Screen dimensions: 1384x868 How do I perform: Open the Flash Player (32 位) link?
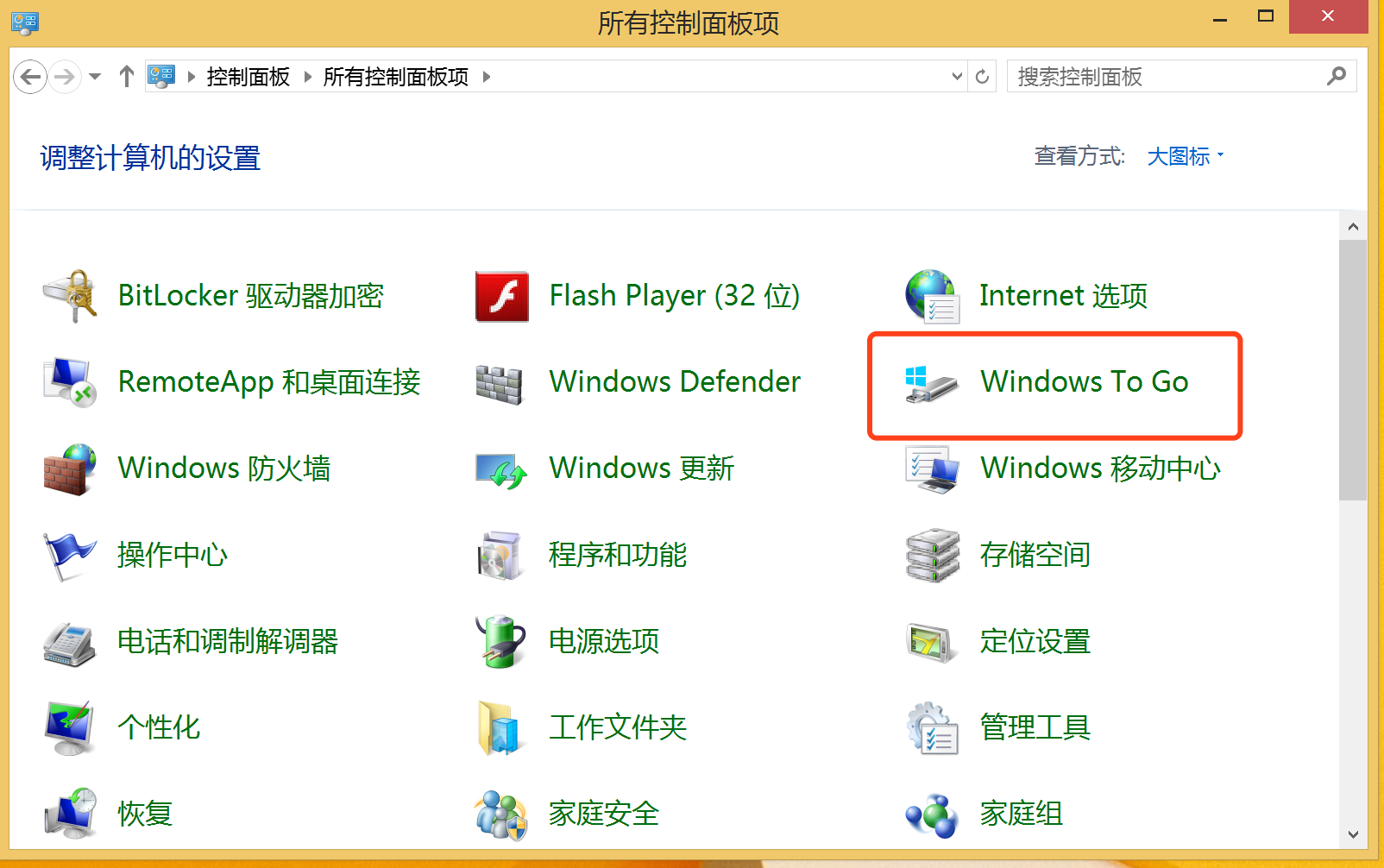click(x=675, y=296)
